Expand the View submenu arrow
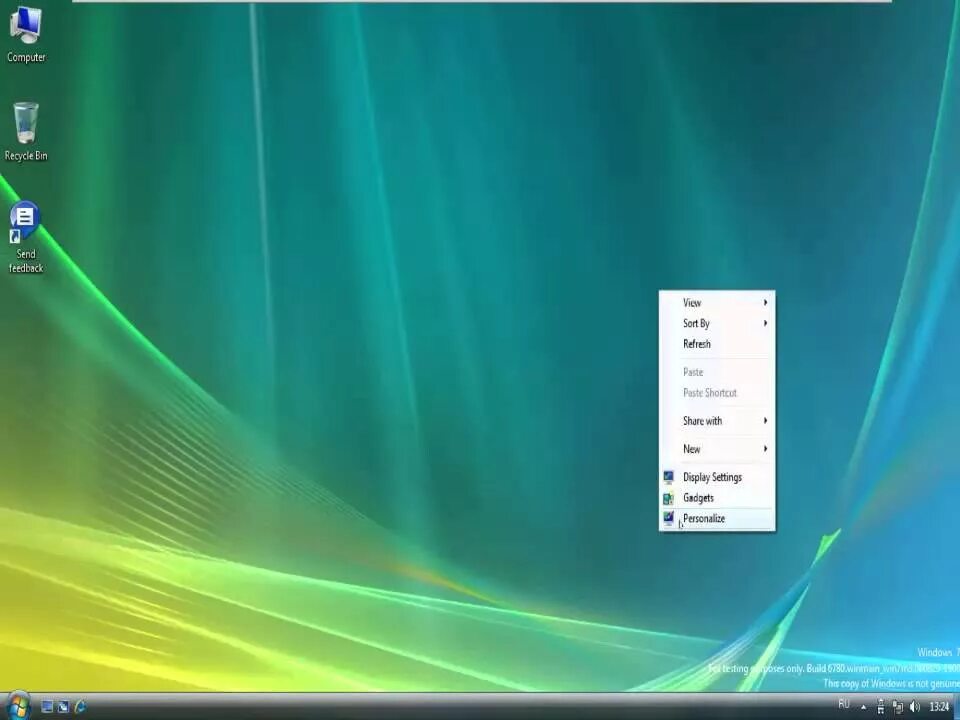The height and width of the screenshot is (720, 960). [765, 302]
